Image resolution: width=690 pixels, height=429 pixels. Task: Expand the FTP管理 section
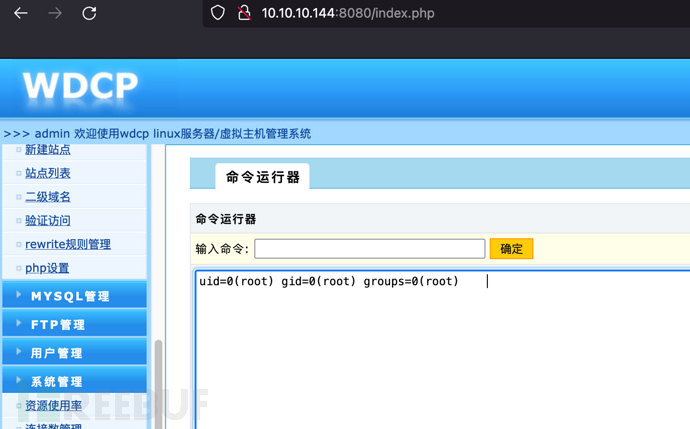click(x=74, y=324)
